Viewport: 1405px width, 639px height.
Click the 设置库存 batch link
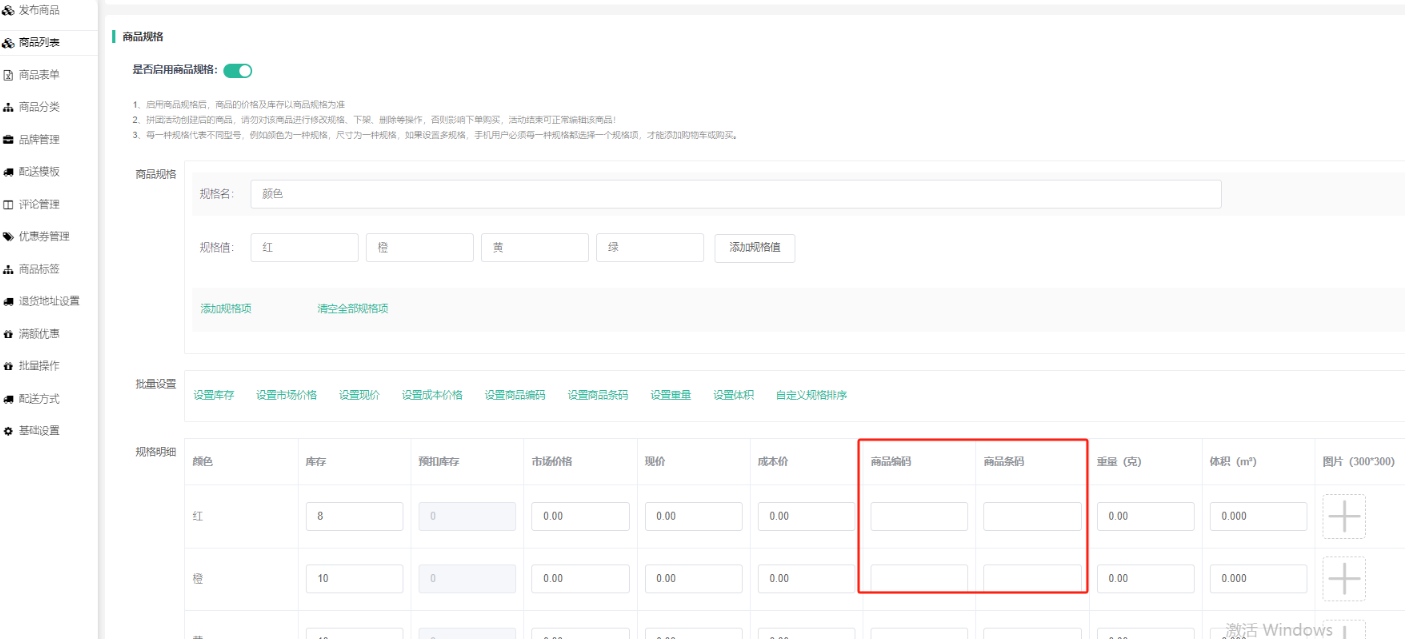coord(213,395)
